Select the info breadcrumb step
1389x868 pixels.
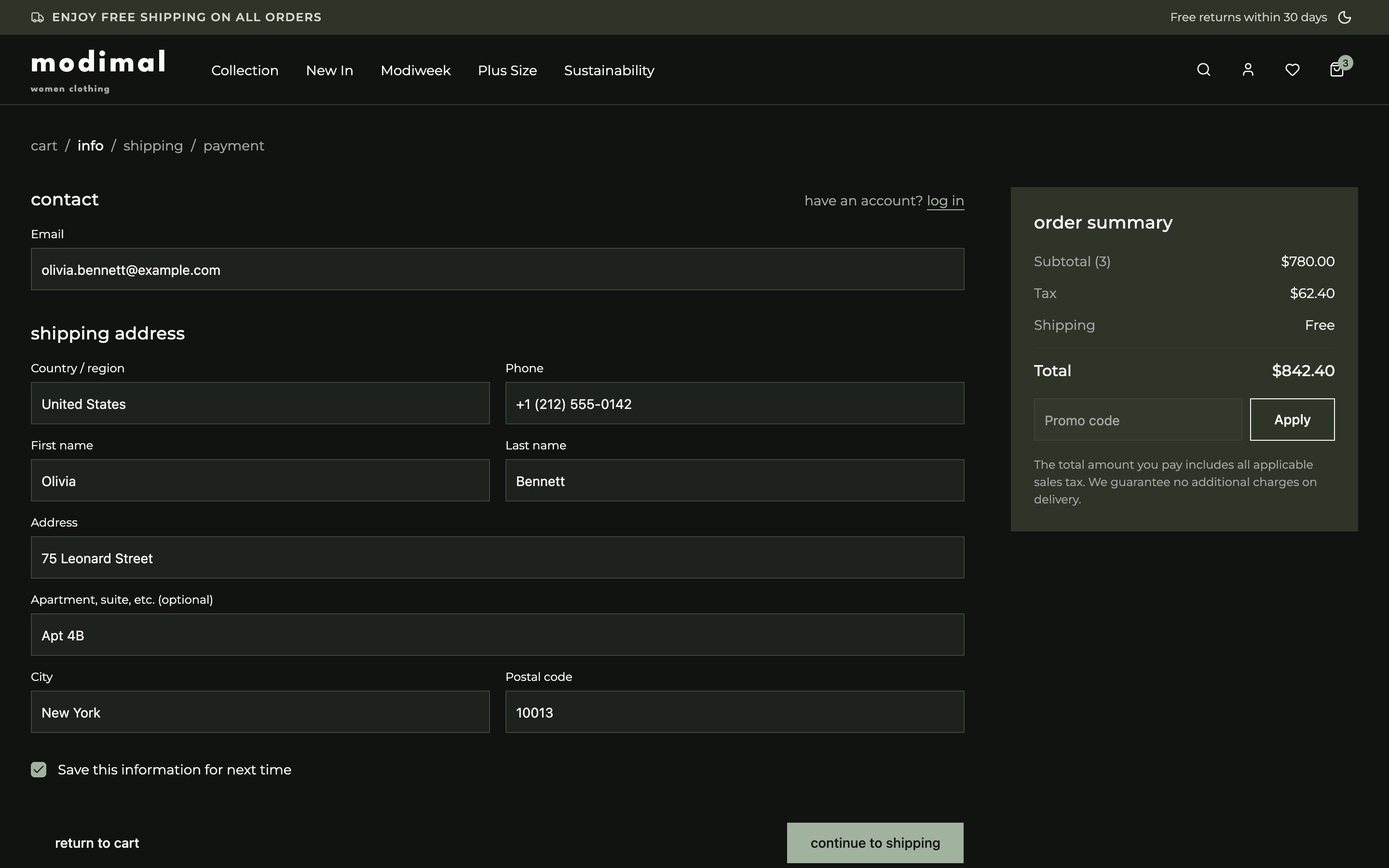click(91, 146)
